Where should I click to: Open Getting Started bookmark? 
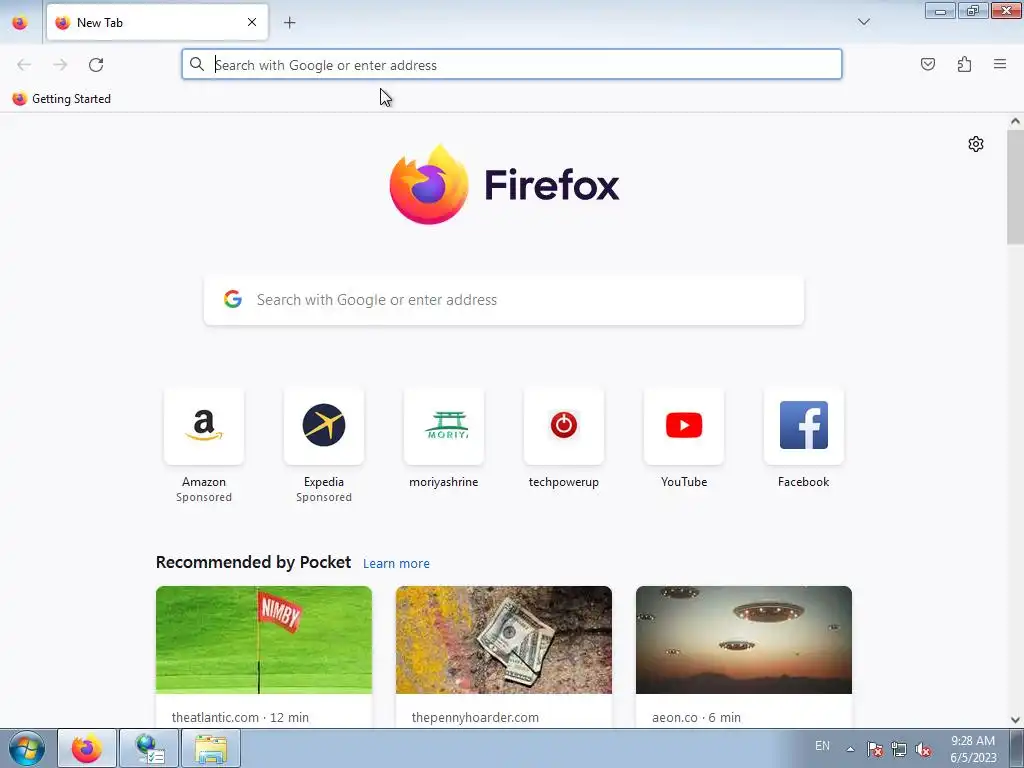[x=61, y=99]
